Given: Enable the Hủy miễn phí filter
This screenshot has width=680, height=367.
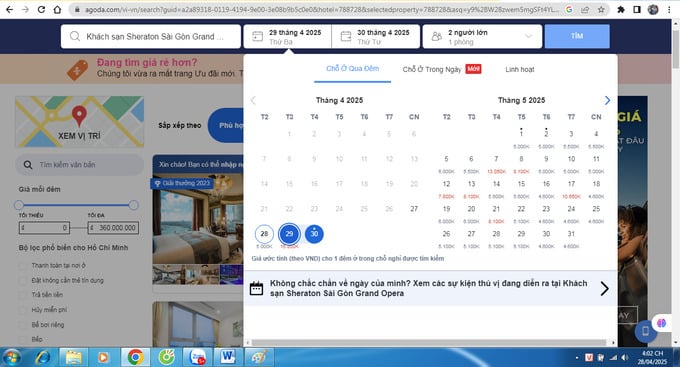Looking at the screenshot, I should [23, 310].
